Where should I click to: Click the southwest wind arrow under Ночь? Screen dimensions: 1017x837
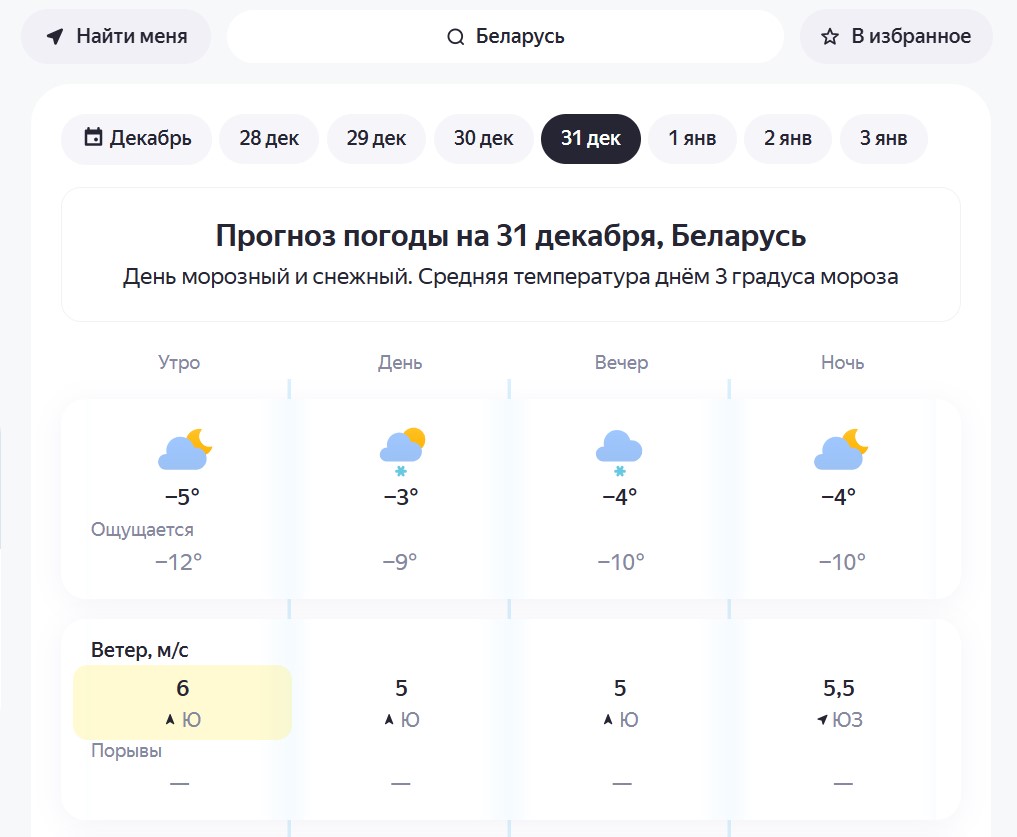[x=824, y=720]
